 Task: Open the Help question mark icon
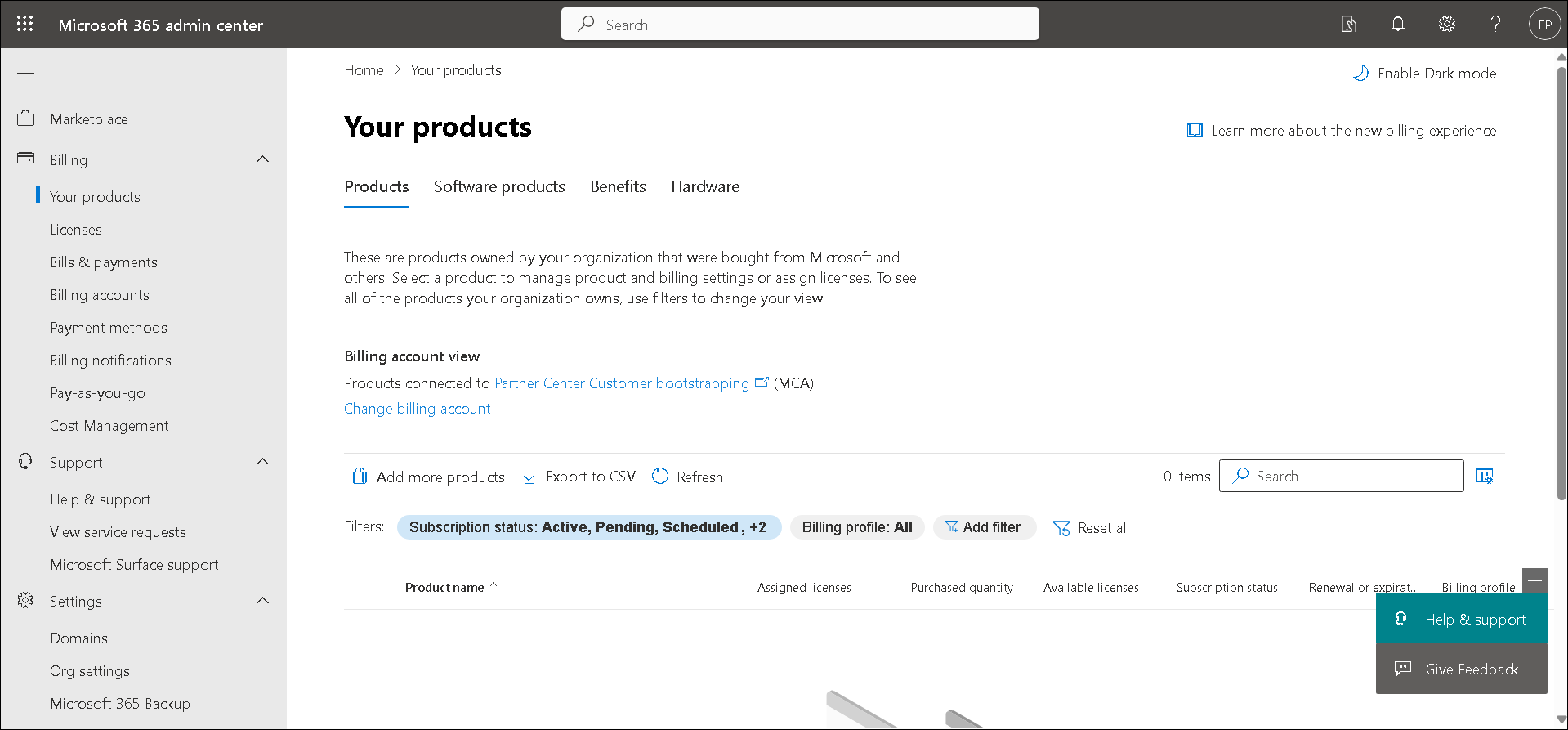point(1495,24)
